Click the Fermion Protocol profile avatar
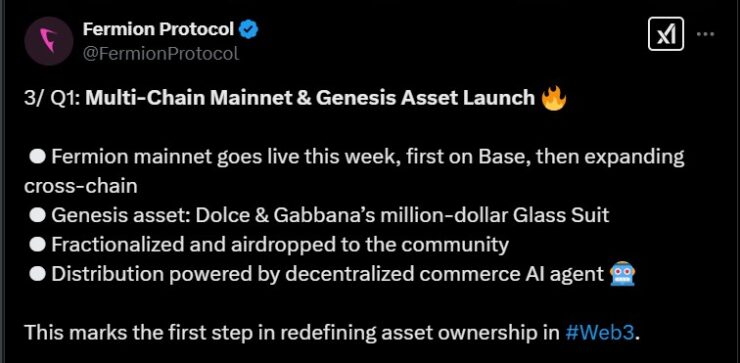The width and height of the screenshot is (740, 363). tap(49, 41)
